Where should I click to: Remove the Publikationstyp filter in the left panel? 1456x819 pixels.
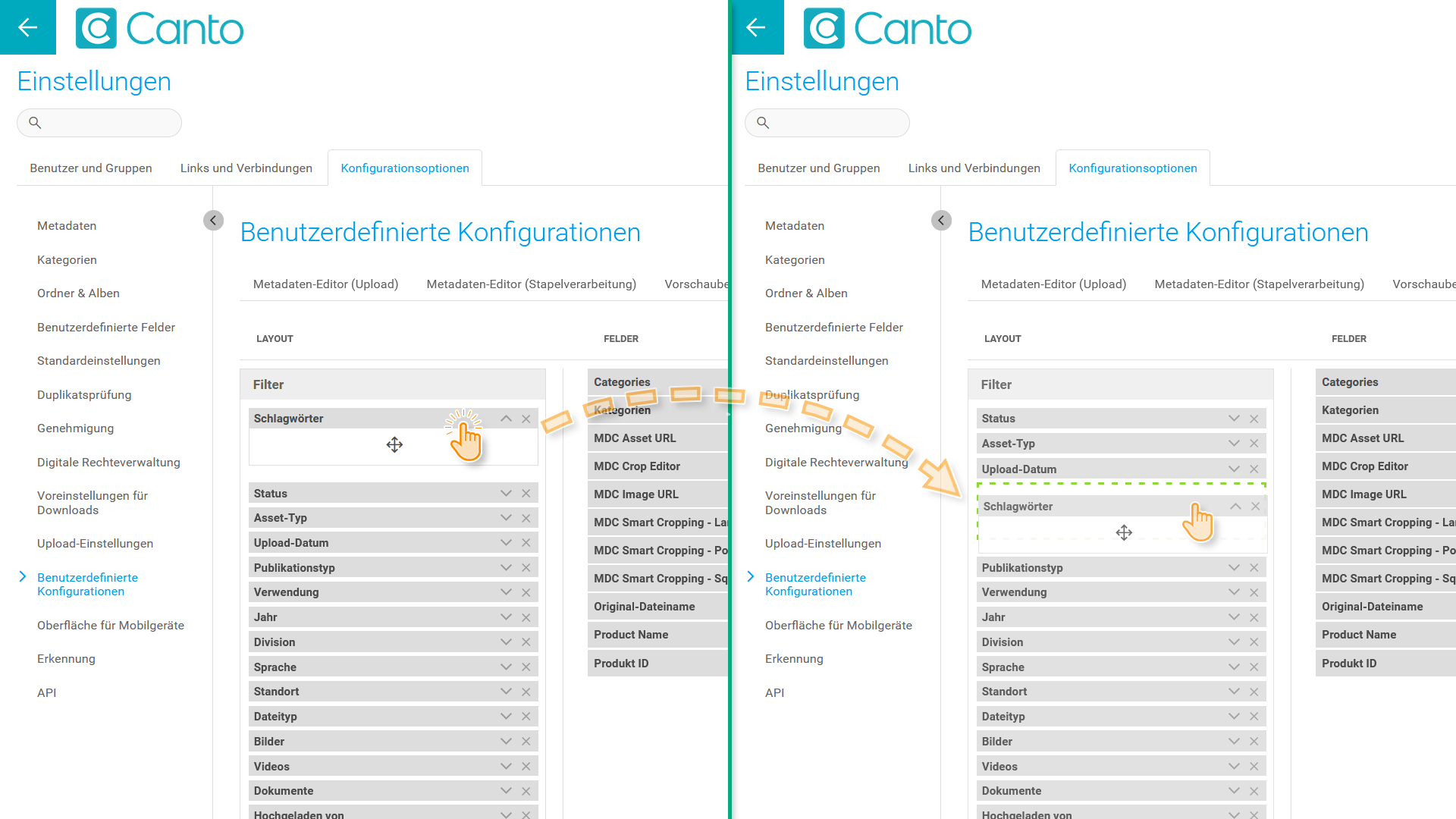[526, 568]
